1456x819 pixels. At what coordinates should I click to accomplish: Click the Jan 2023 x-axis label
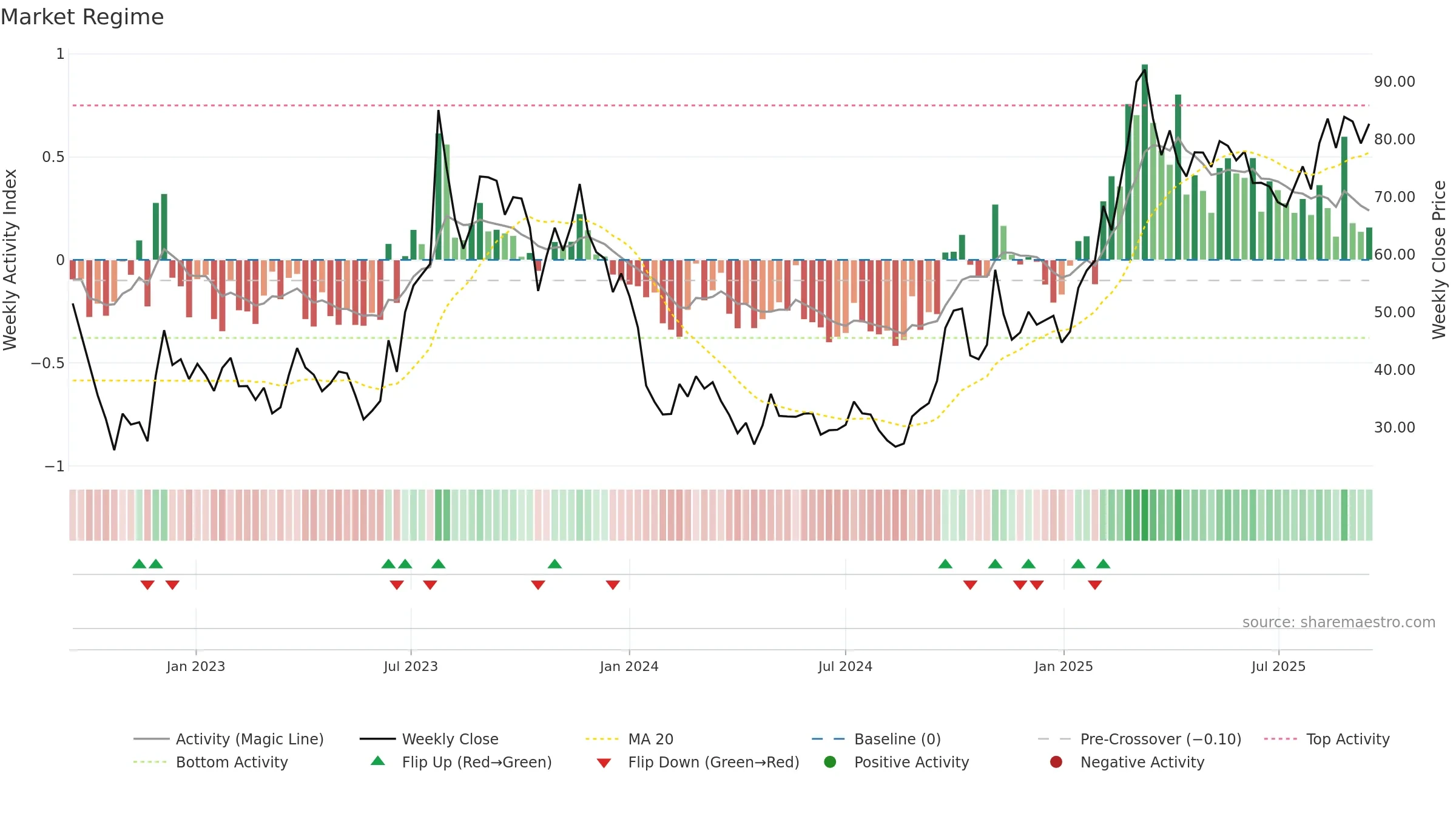click(196, 666)
